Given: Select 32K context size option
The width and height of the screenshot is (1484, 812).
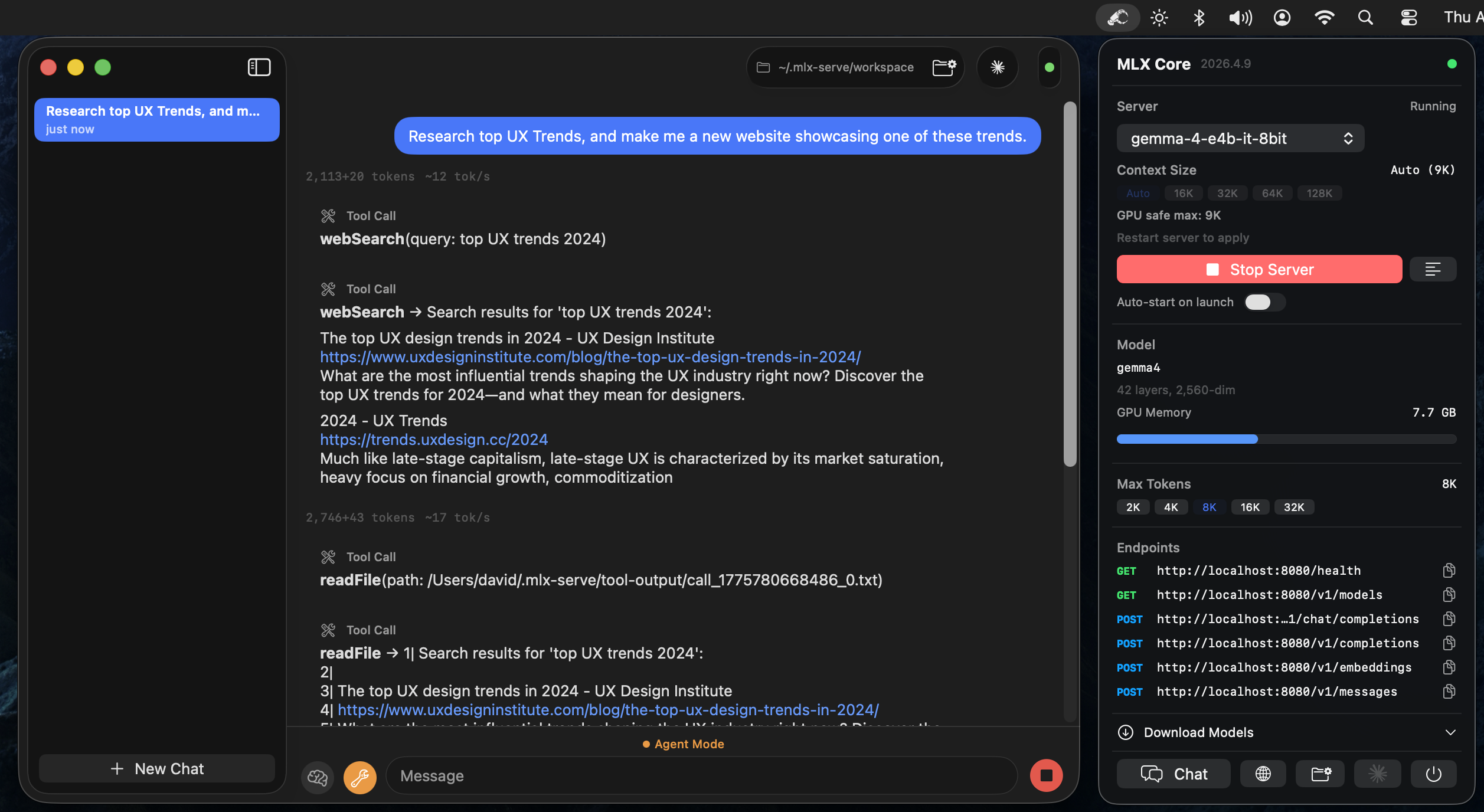Looking at the screenshot, I should pyautogui.click(x=1227, y=194).
